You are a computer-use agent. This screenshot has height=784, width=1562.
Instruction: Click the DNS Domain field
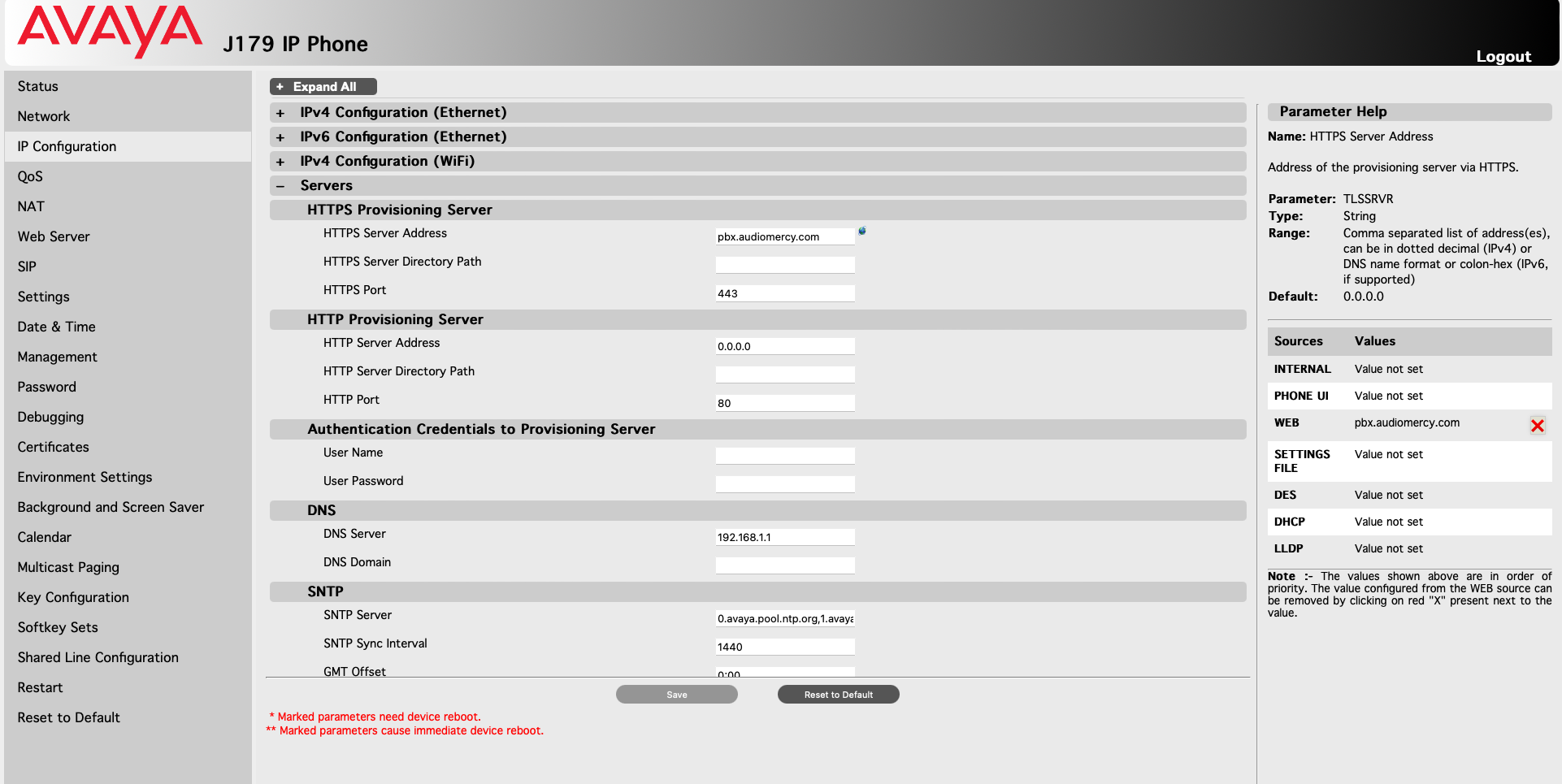pyautogui.click(x=785, y=565)
